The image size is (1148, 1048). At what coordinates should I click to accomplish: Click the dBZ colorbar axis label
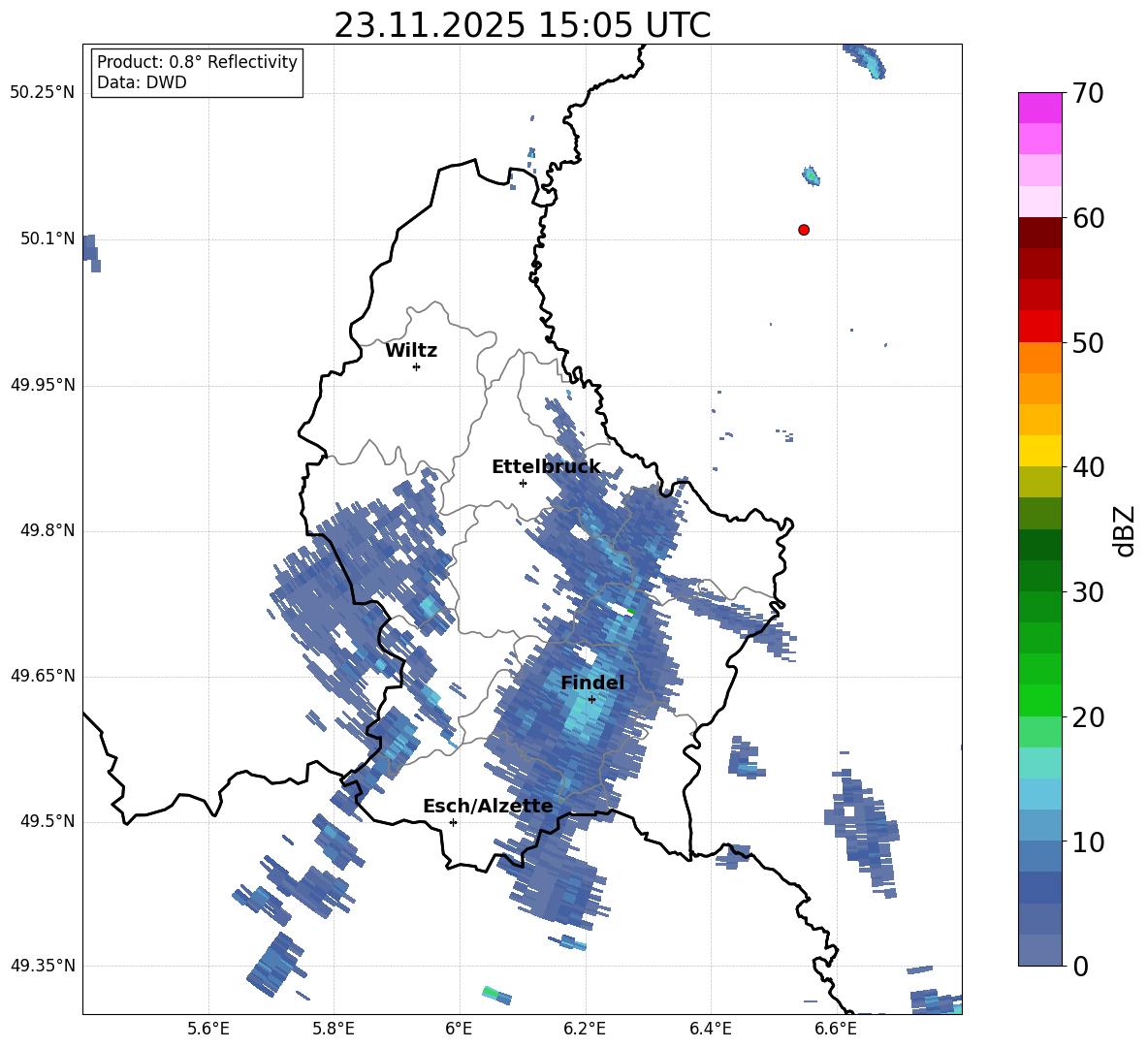[1126, 530]
